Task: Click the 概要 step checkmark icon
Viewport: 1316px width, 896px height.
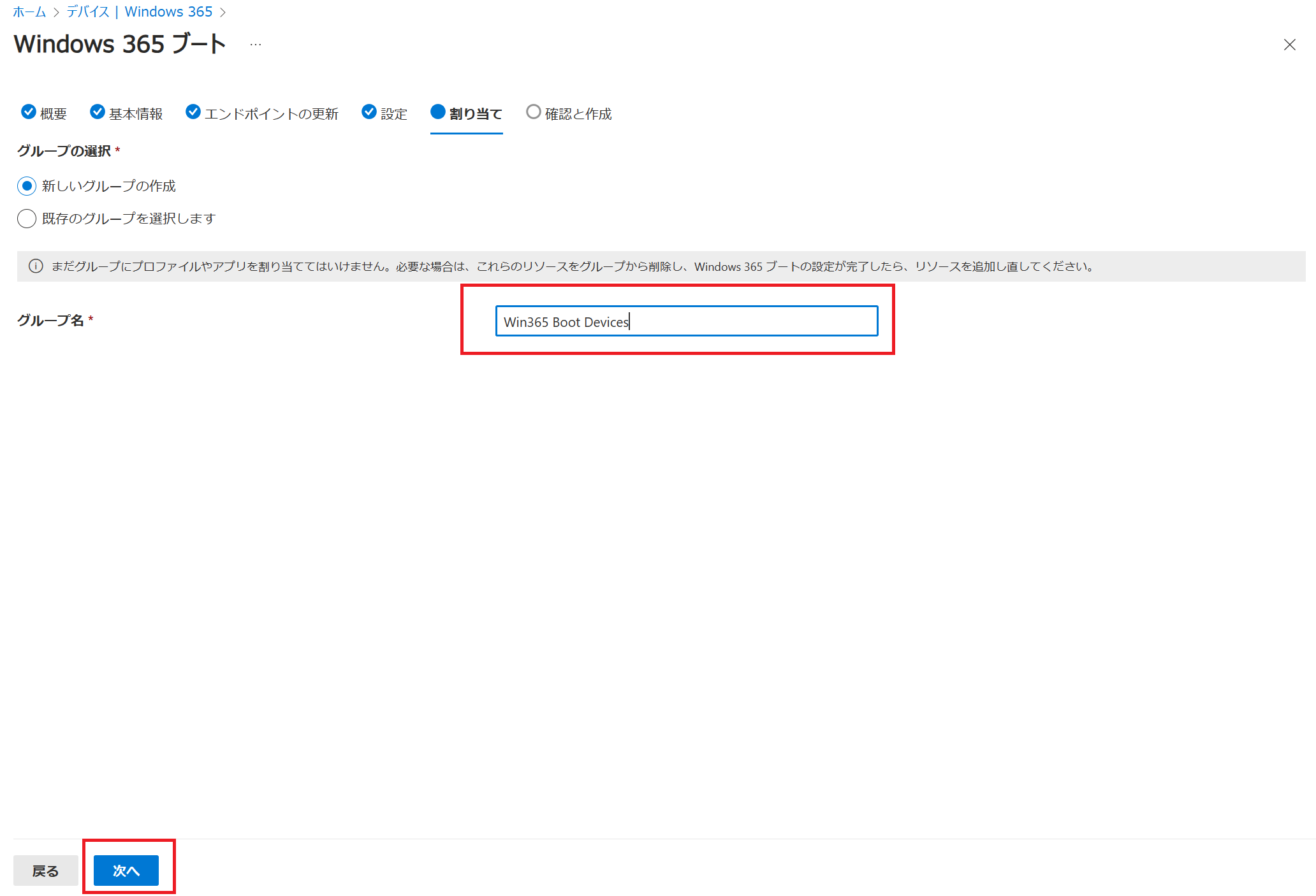Action: click(x=29, y=112)
